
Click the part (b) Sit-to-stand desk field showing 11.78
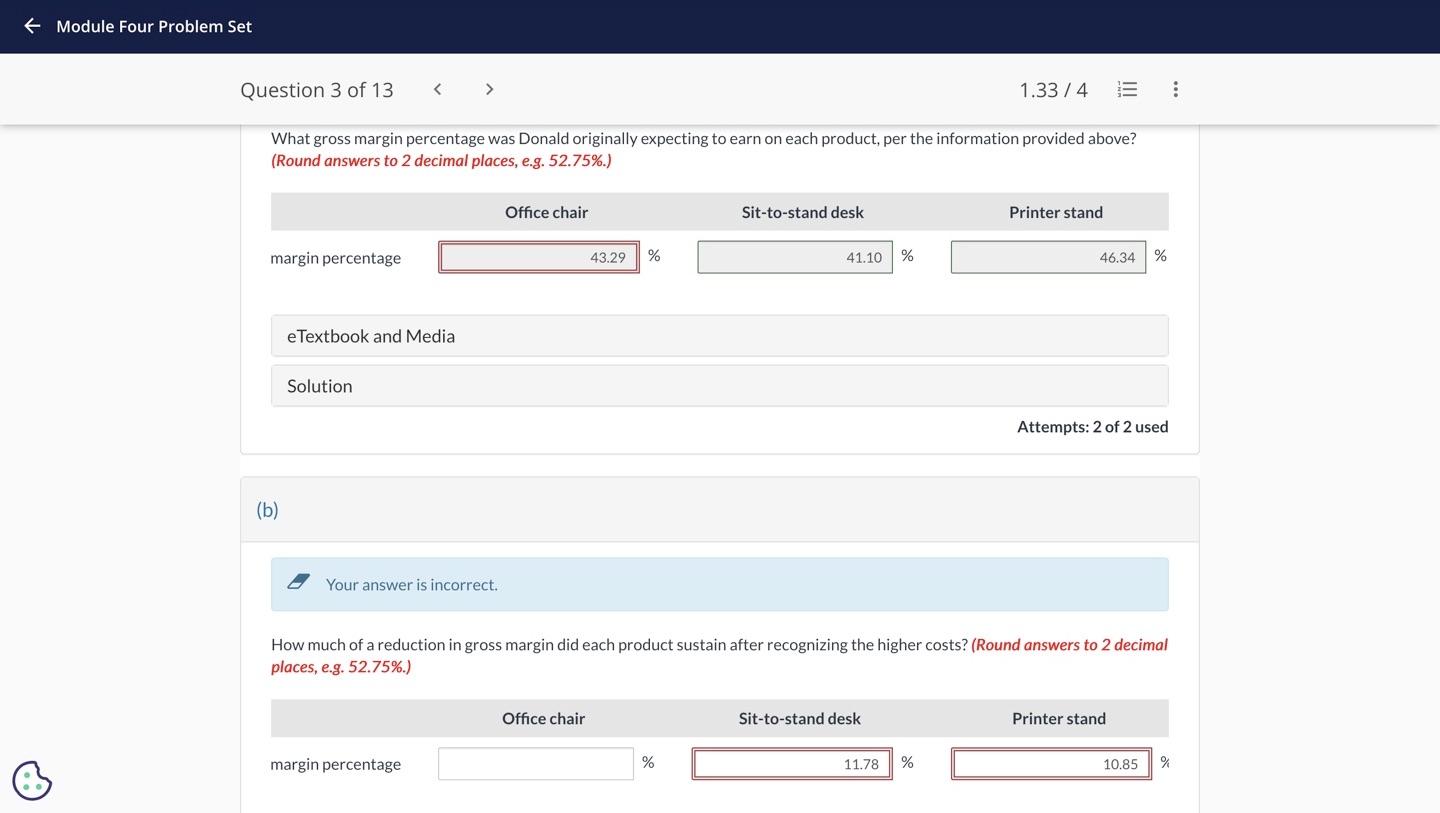pos(792,764)
